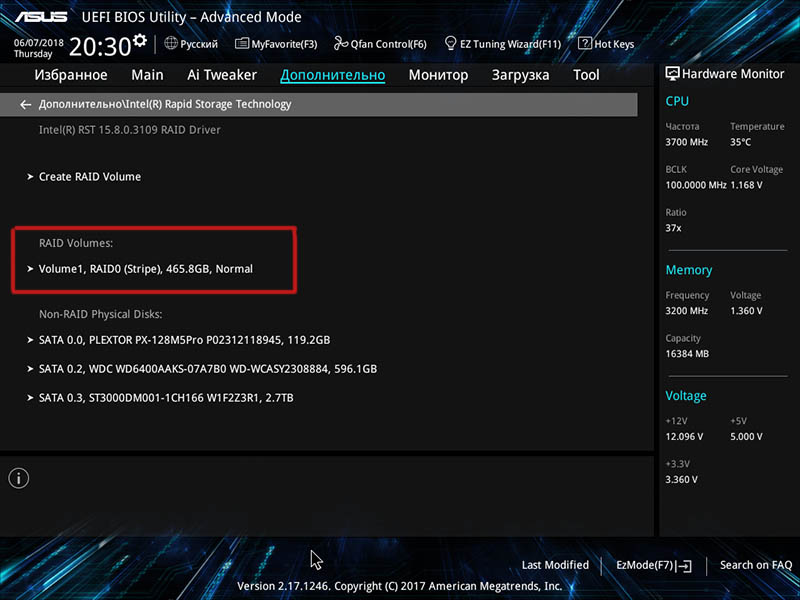Expand Create RAID Volume arrow
This screenshot has width=800, height=600.
30,177
